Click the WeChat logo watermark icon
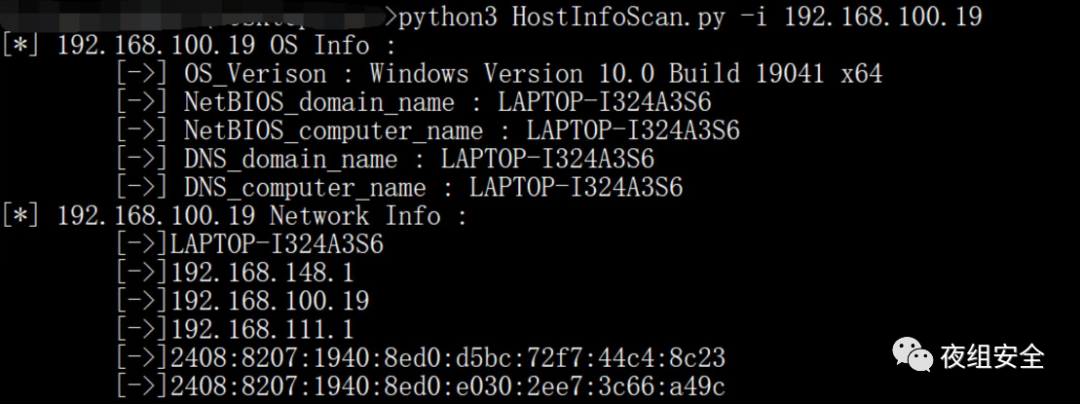Viewport: 1080px width, 404px height. (910, 354)
